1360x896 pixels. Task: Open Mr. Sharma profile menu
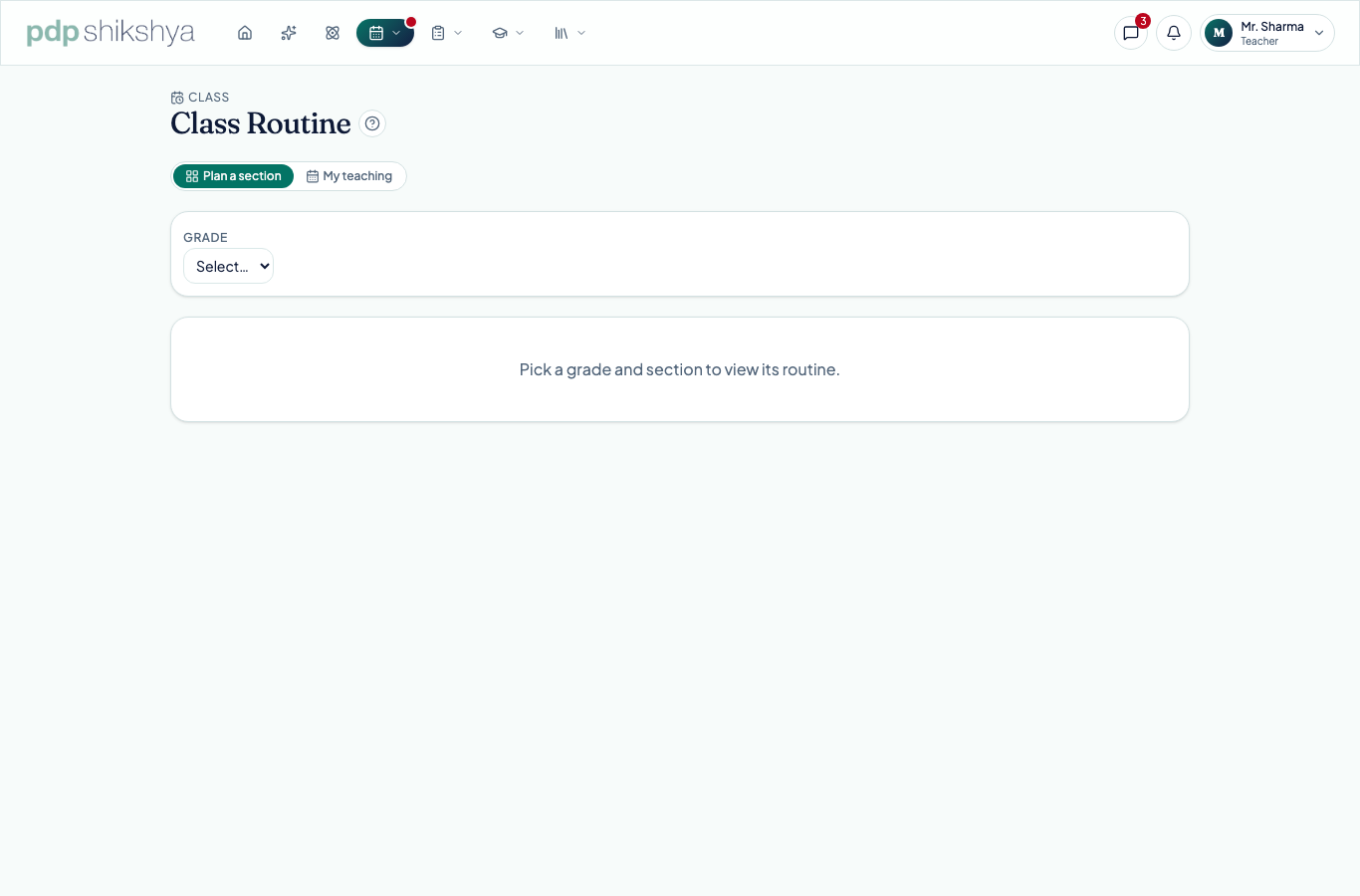[1267, 33]
